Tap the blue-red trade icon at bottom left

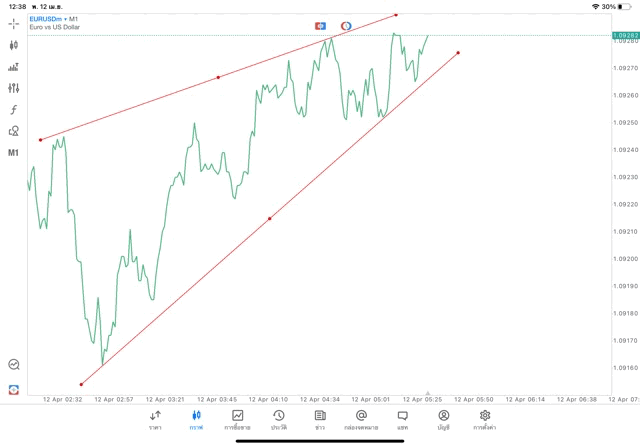point(13,389)
